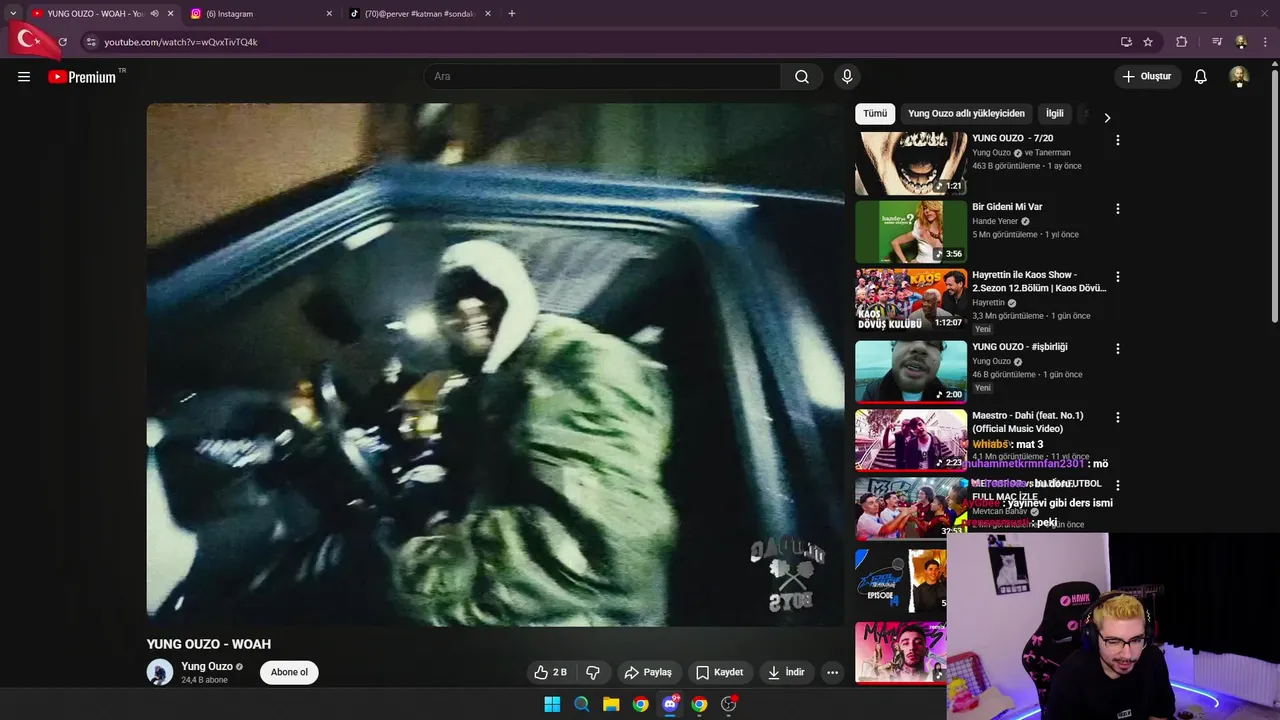Select the İlgili filter chip
The height and width of the screenshot is (720, 1280).
[1055, 114]
